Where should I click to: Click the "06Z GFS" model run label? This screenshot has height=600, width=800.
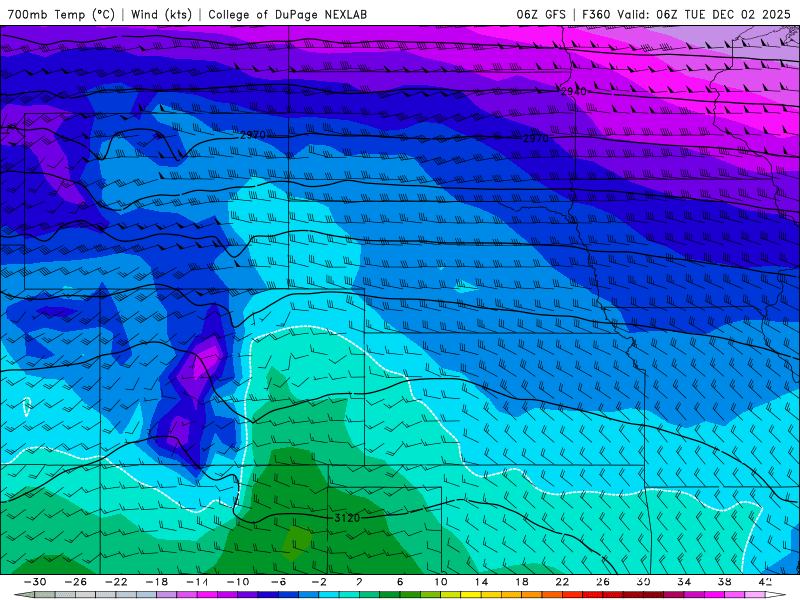pyautogui.click(x=541, y=14)
